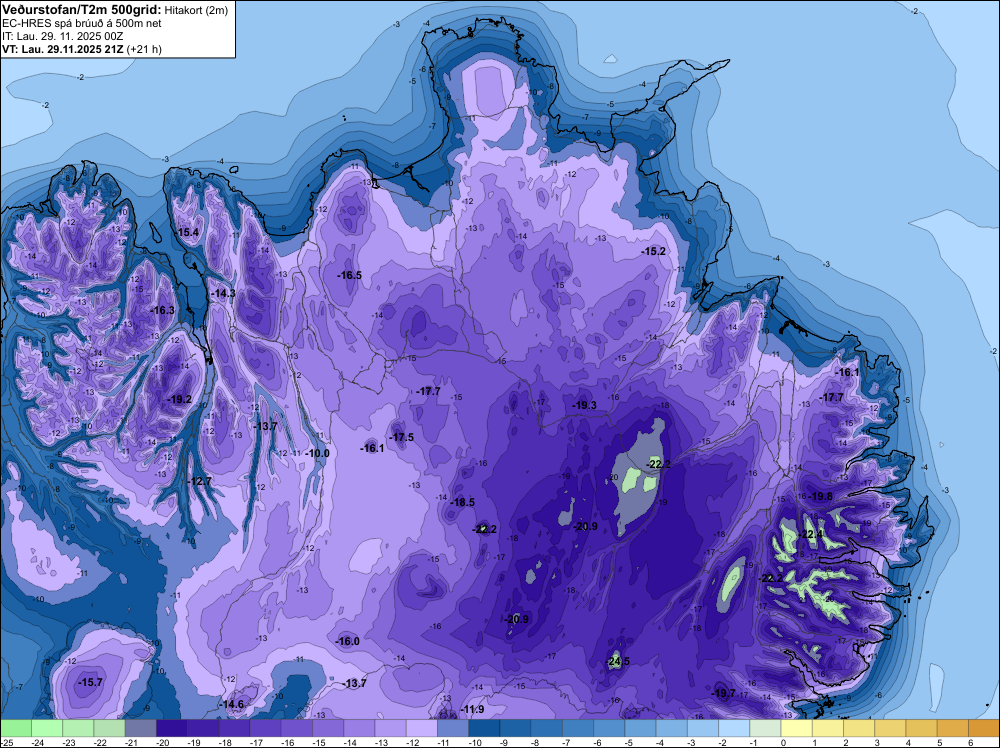Click the pale green -25 legend swatch
Viewport: 1000px width, 748px height.
[15, 728]
